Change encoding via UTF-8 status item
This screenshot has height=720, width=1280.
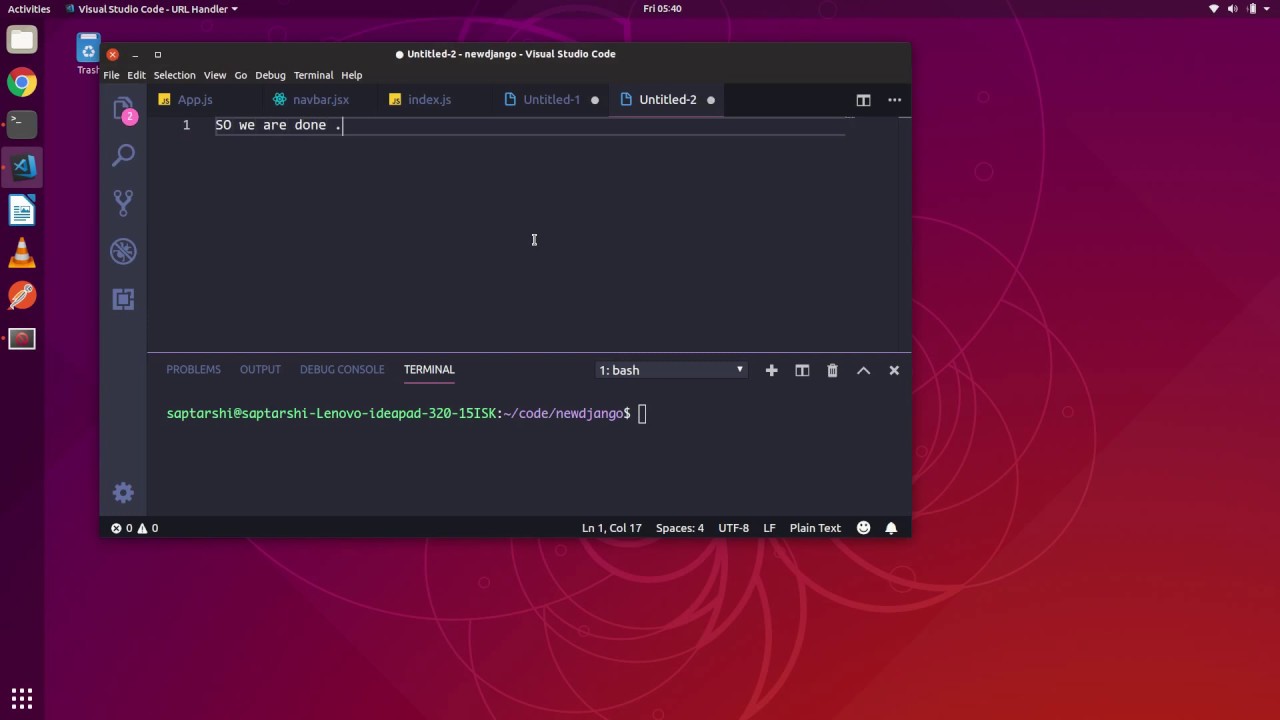[x=733, y=528]
